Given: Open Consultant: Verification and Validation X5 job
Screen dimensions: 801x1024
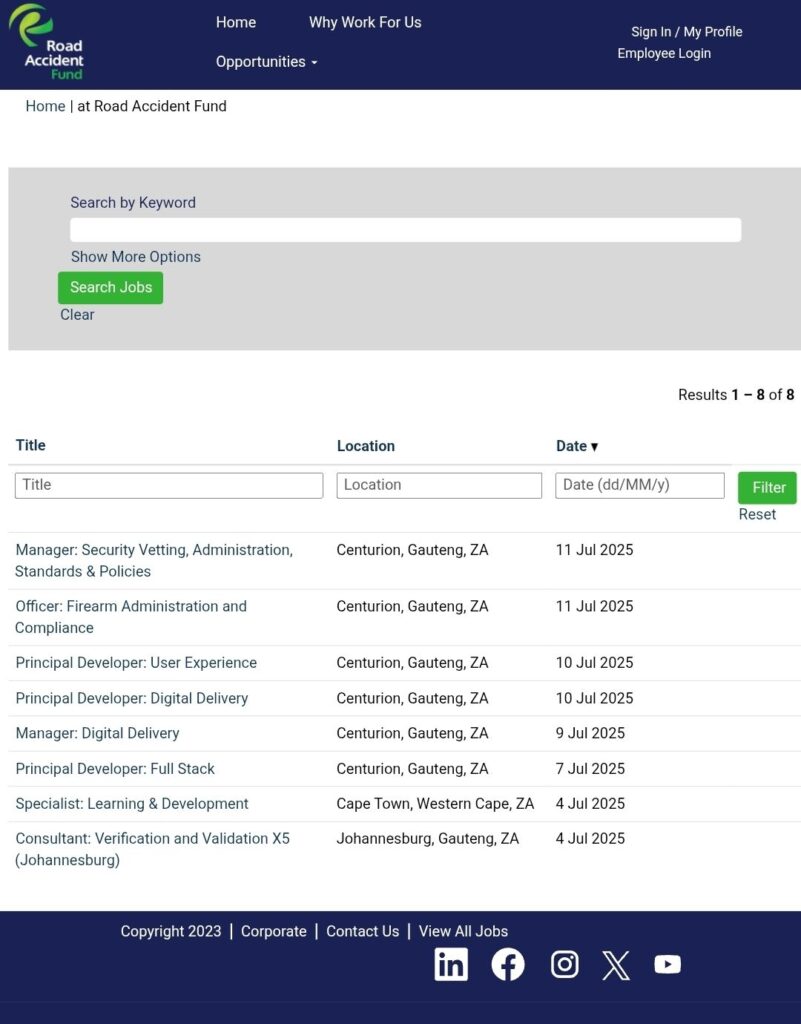Looking at the screenshot, I should pos(153,849).
